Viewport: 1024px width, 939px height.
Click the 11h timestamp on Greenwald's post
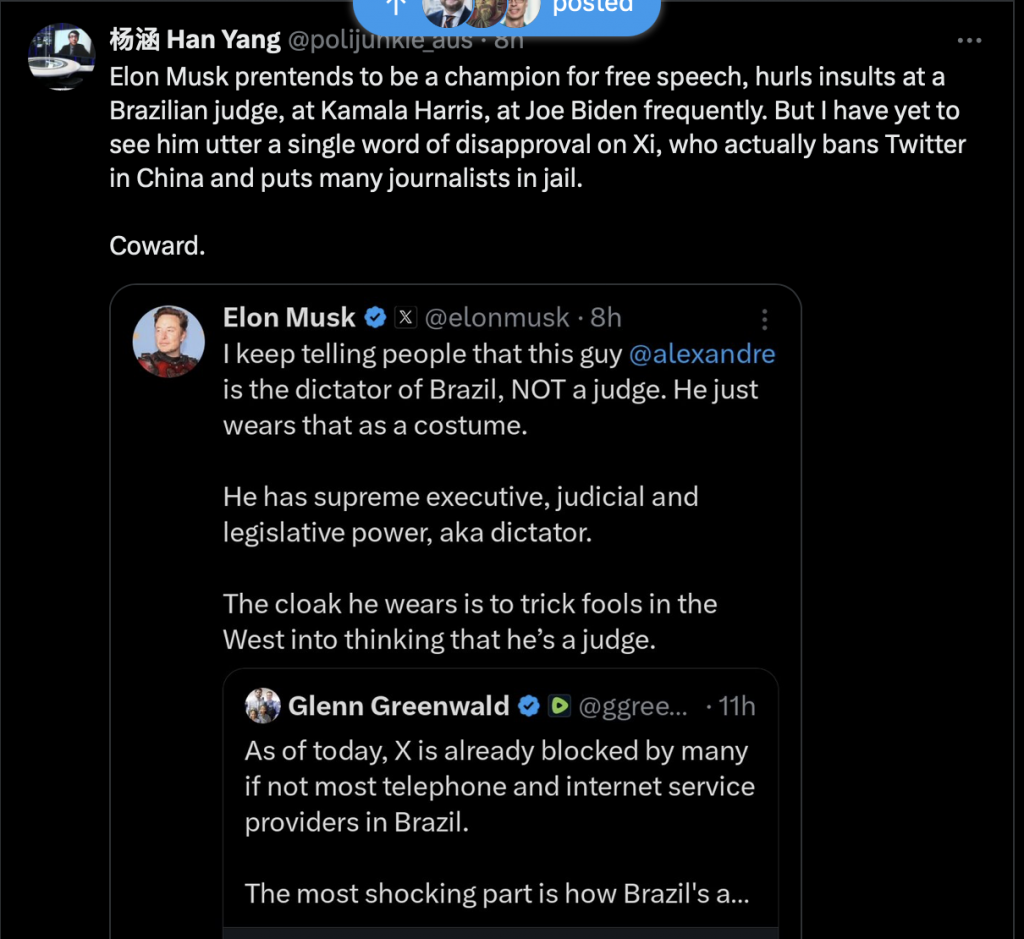pos(736,706)
